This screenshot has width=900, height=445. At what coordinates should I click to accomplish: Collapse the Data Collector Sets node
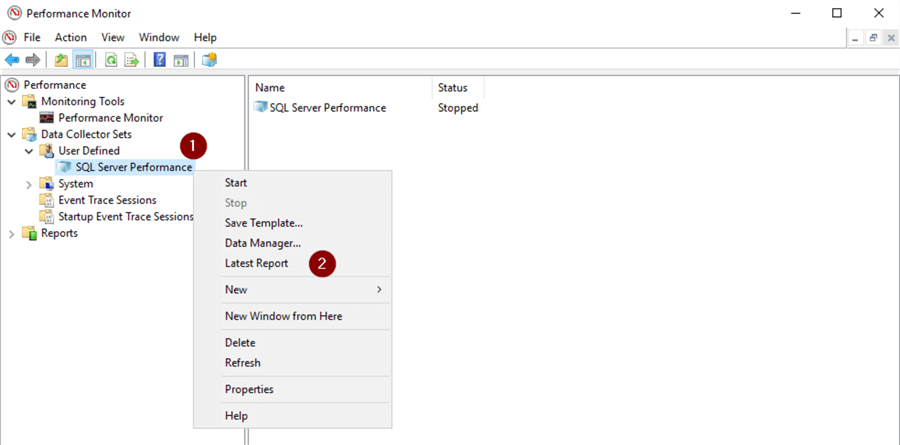click(x=11, y=134)
